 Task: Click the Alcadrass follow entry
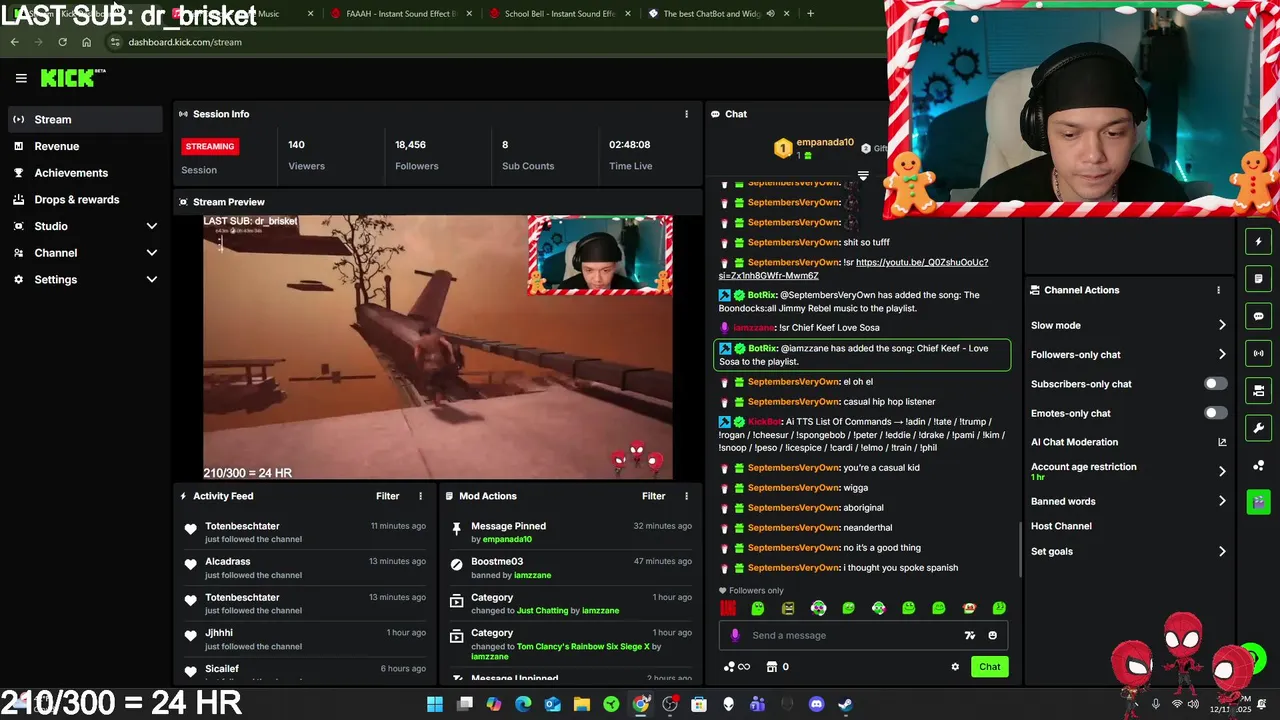coord(306,568)
